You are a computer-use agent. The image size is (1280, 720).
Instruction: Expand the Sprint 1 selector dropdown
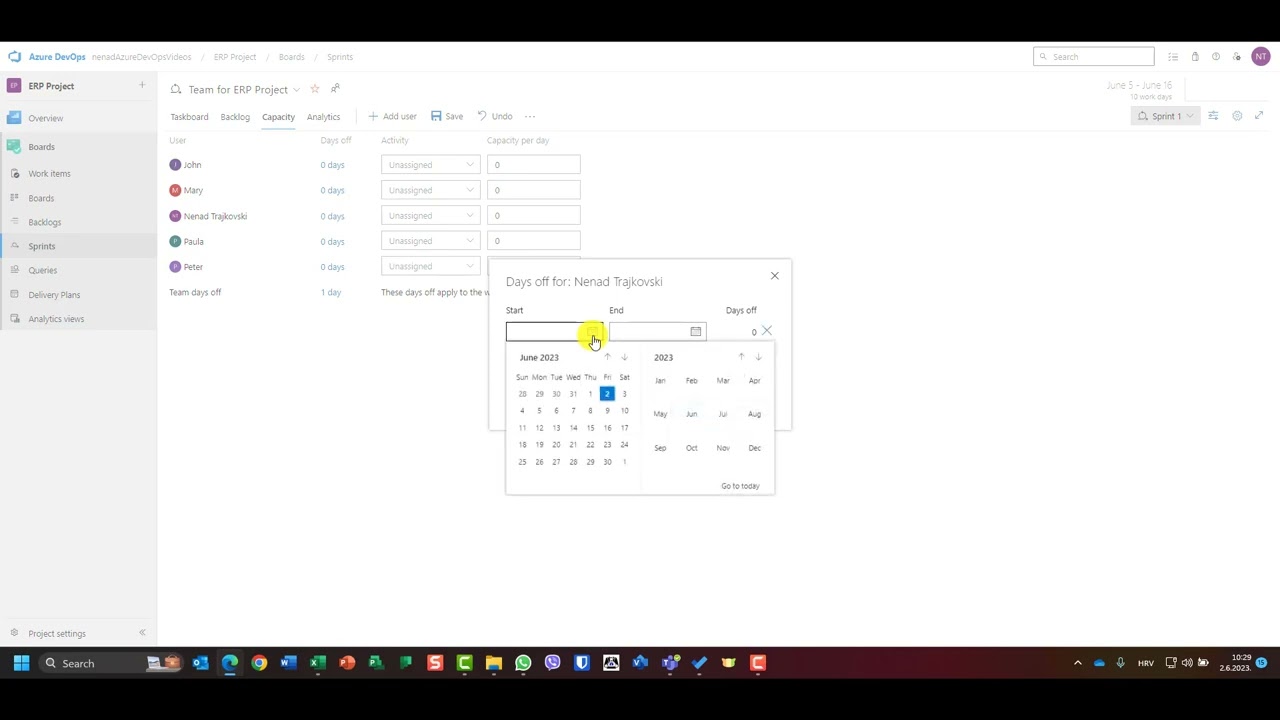(x=1165, y=116)
